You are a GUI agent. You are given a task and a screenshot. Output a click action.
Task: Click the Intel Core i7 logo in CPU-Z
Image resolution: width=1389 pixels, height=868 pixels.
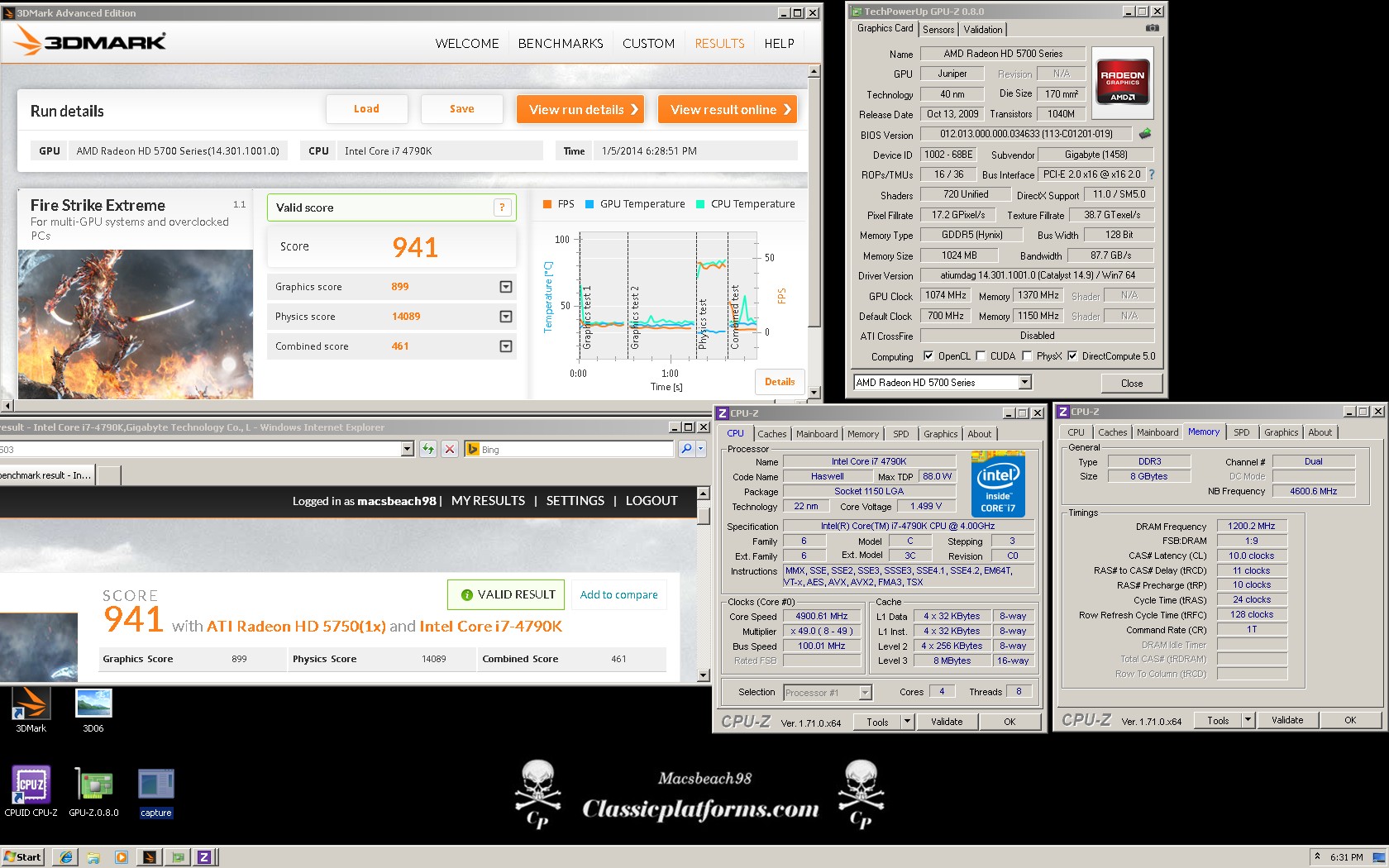coord(998,484)
